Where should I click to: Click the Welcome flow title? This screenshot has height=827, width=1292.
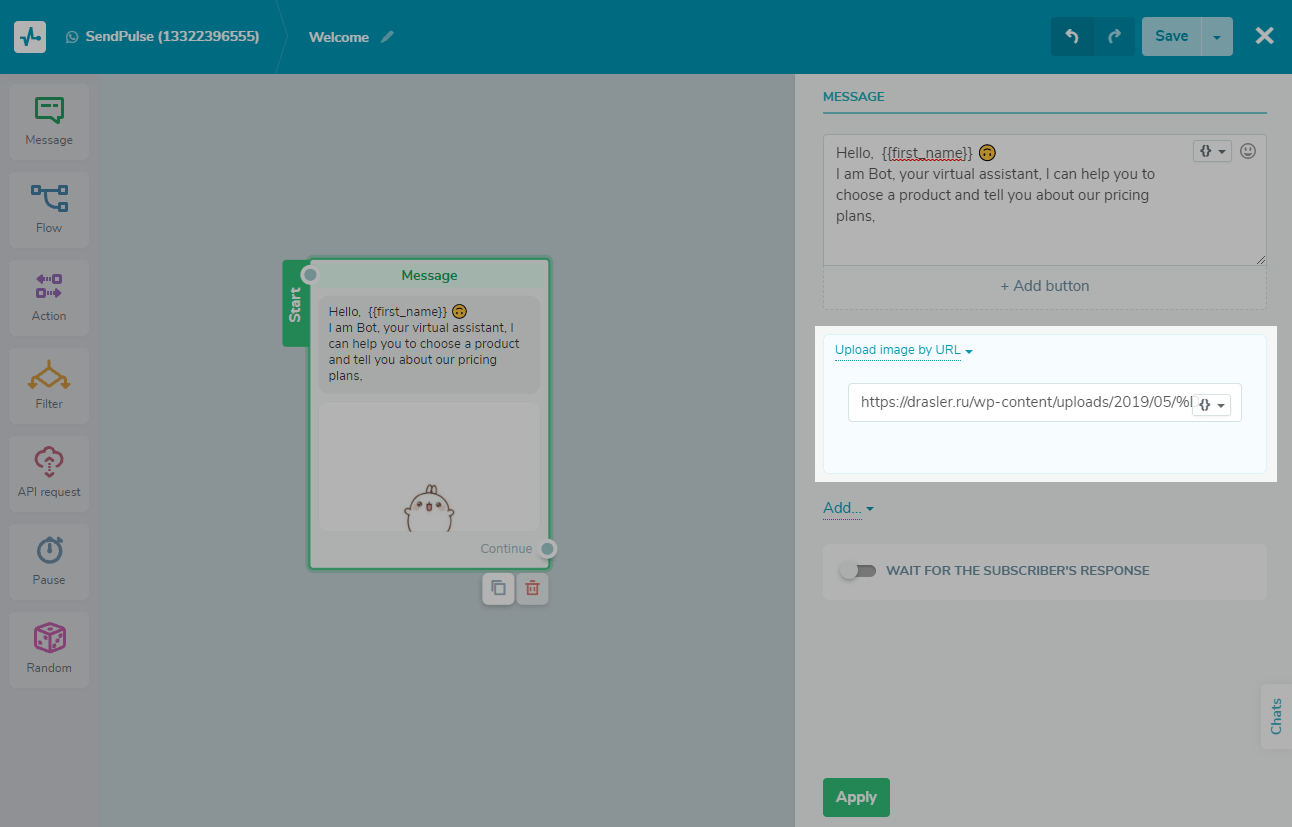click(x=339, y=37)
